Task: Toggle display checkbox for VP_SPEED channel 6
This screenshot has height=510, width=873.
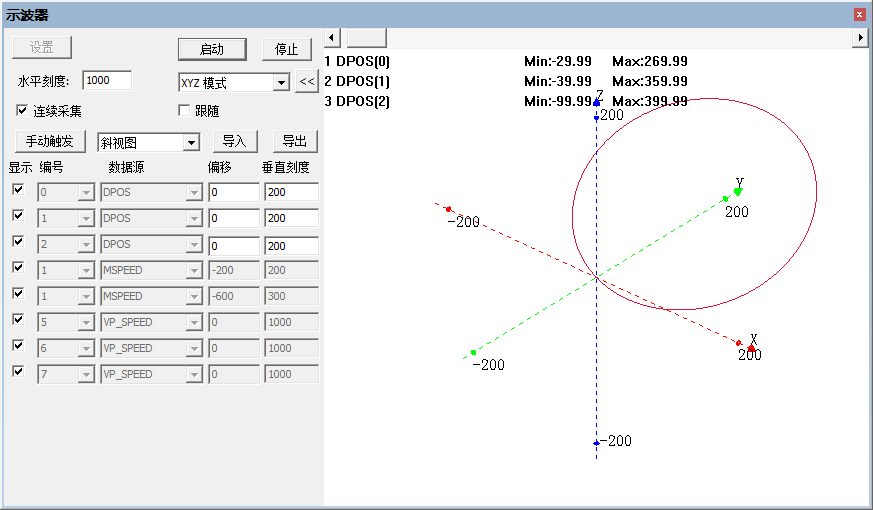Action: (x=18, y=345)
